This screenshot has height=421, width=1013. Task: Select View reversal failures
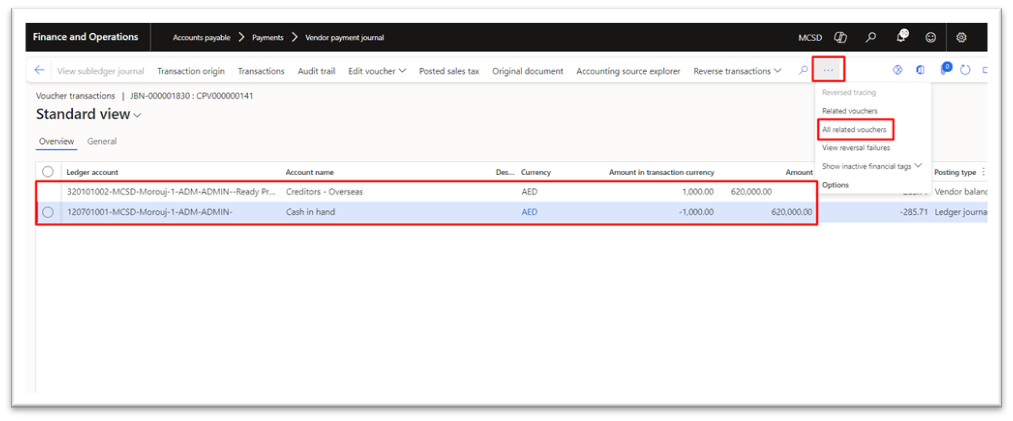[856, 148]
